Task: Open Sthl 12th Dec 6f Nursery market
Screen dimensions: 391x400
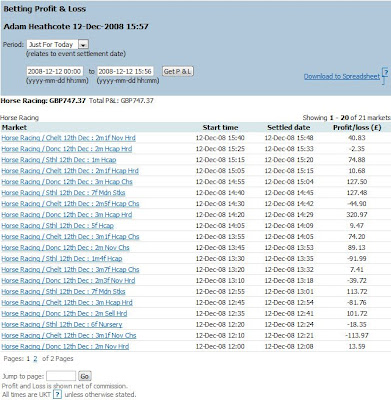Action: tap(62, 325)
